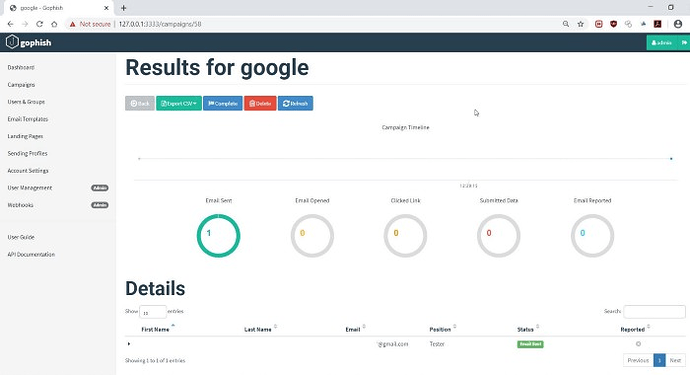Mark the campaign with Complete button
The width and height of the screenshot is (690, 375).
coord(223,103)
